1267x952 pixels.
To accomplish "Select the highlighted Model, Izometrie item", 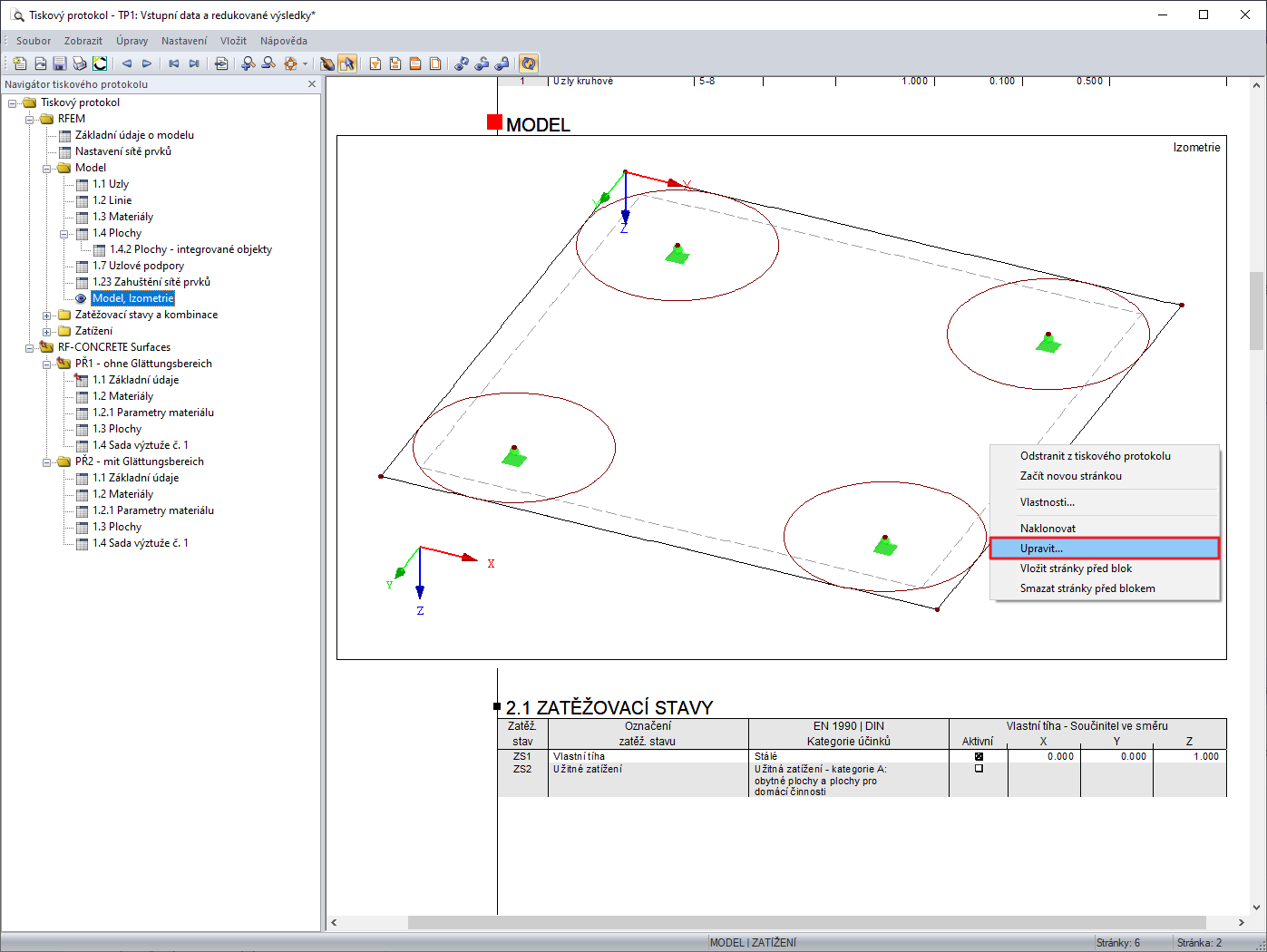I will point(132,298).
